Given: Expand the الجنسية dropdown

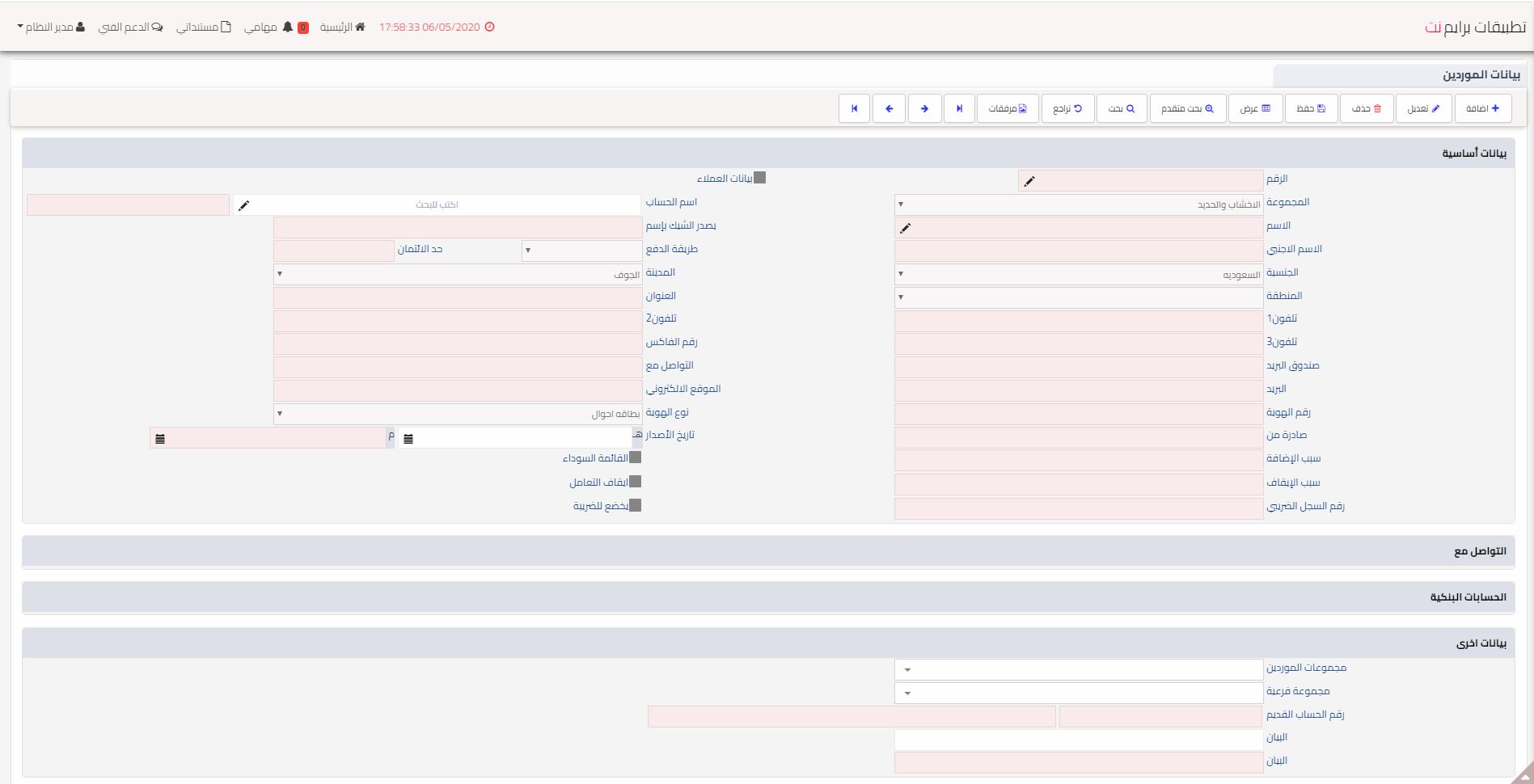Looking at the screenshot, I should 1078,274.
